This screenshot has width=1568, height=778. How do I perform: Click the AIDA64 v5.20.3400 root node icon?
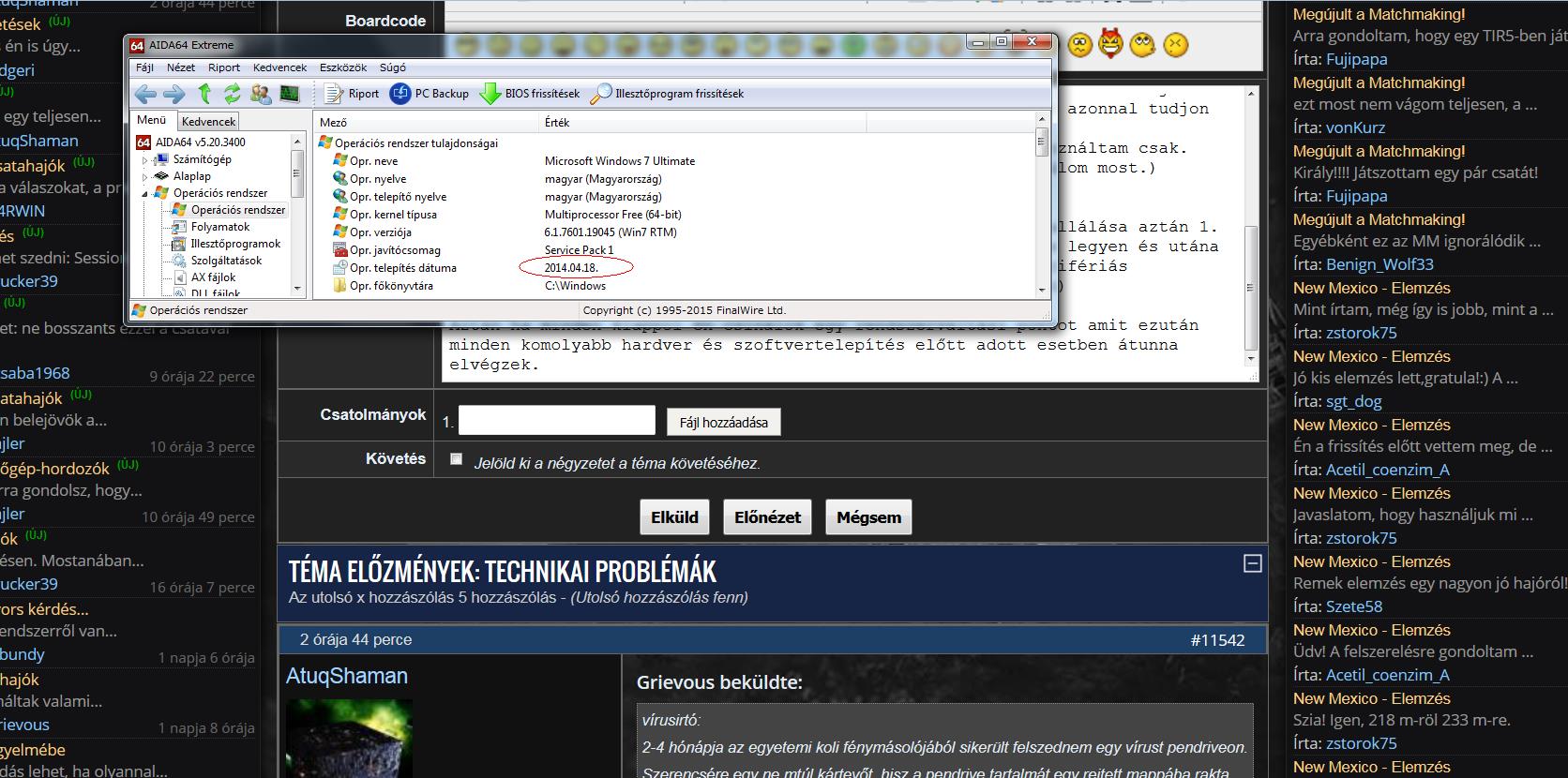click(143, 142)
